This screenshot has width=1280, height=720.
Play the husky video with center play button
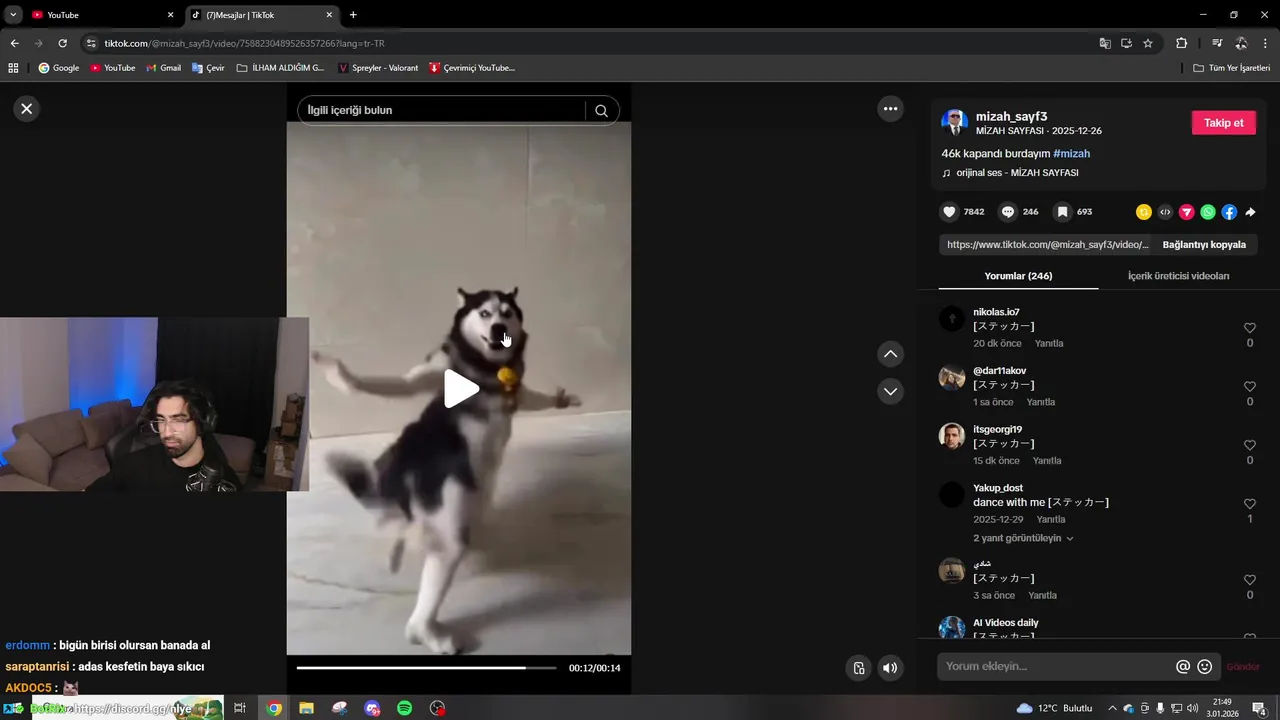point(461,389)
